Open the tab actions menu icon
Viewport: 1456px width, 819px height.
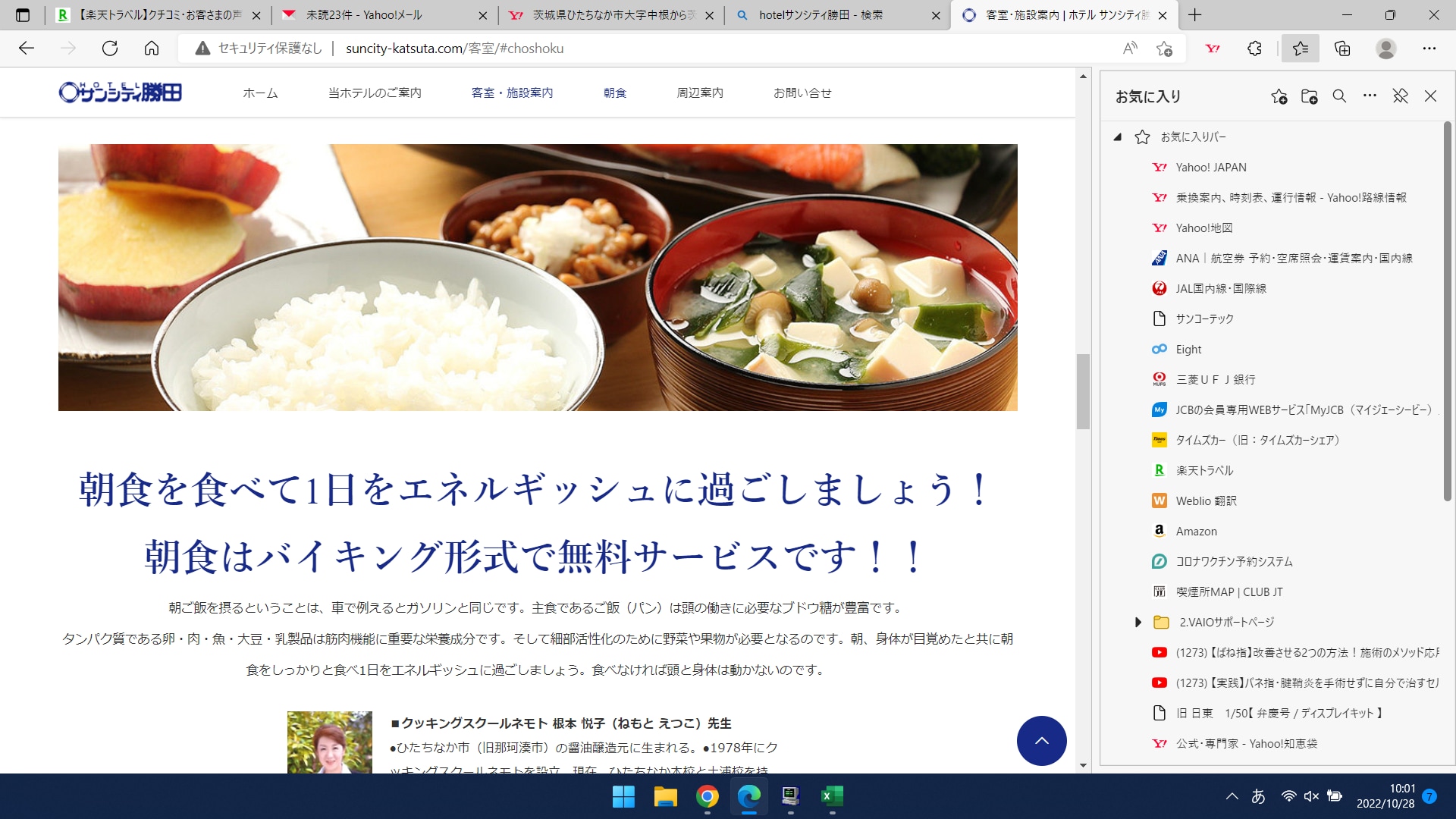pos(23,15)
